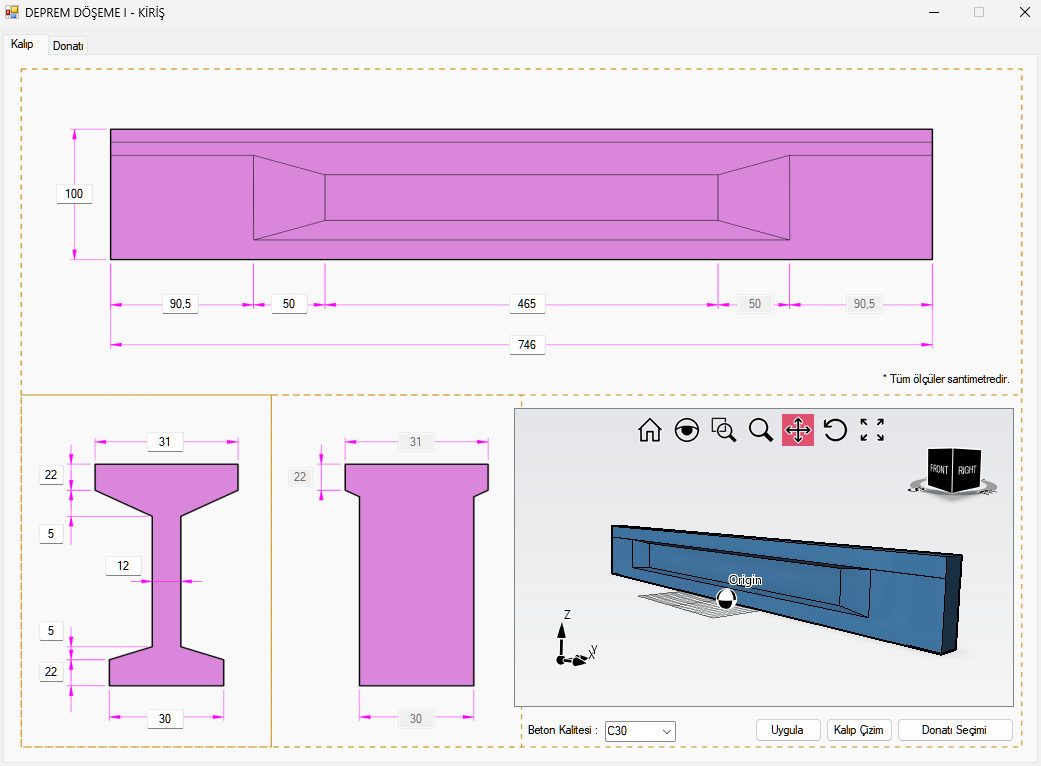Click the Home view icon in 3D viewer
Screen dimensions: 1041x766
[x=650, y=430]
